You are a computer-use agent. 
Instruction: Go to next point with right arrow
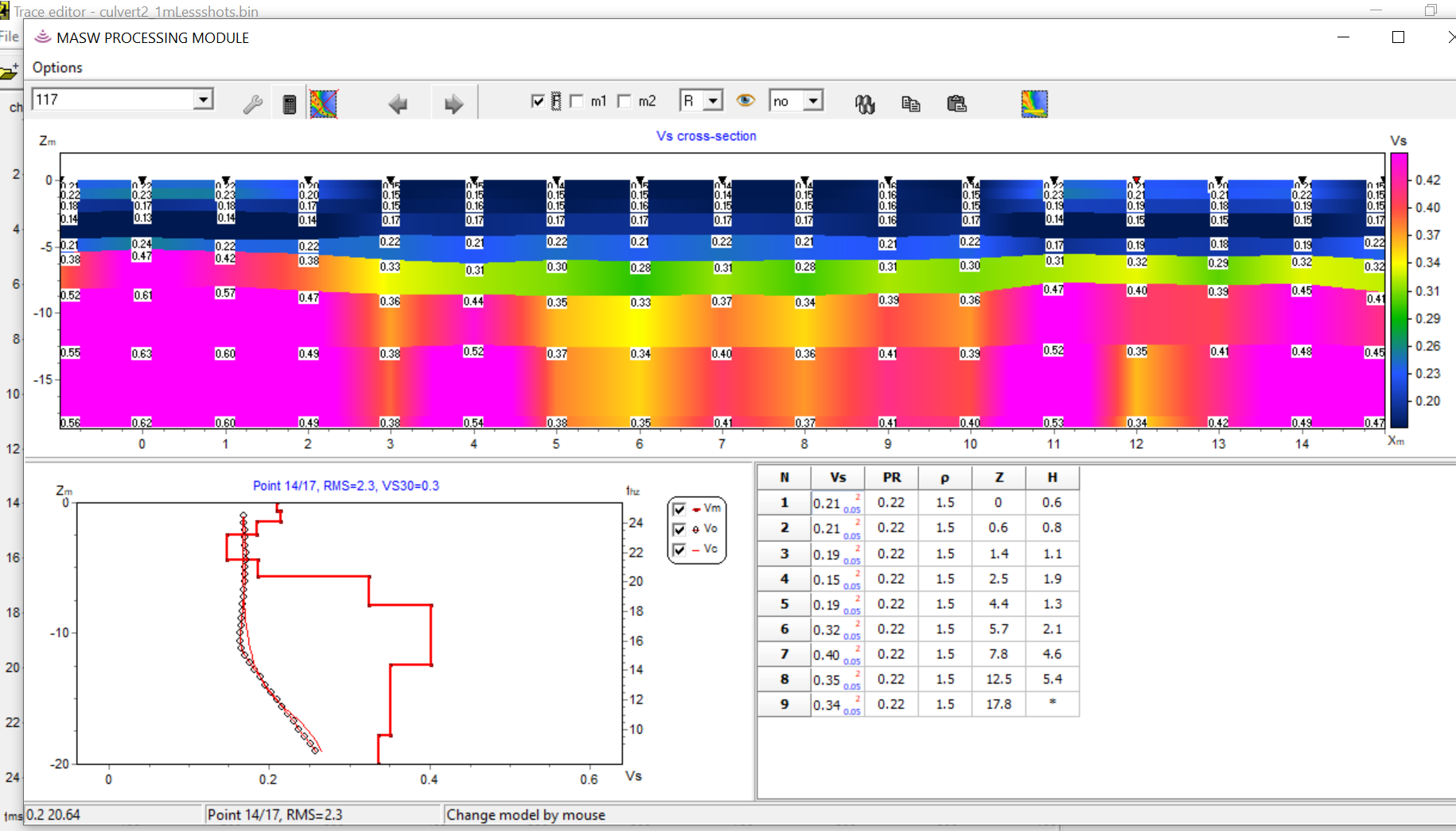pyautogui.click(x=454, y=103)
